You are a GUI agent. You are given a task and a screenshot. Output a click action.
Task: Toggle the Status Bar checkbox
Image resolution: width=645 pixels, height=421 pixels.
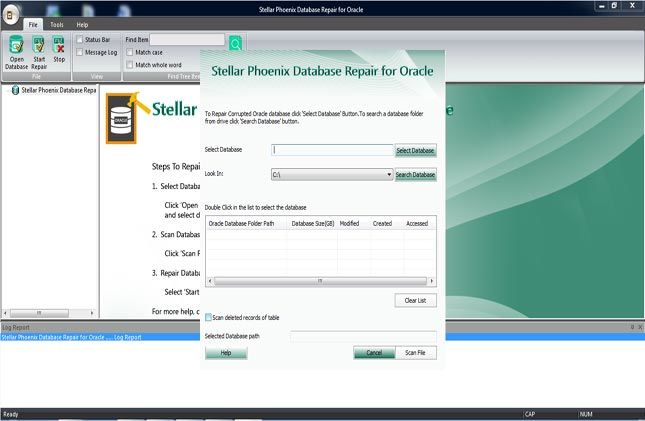(x=80, y=40)
